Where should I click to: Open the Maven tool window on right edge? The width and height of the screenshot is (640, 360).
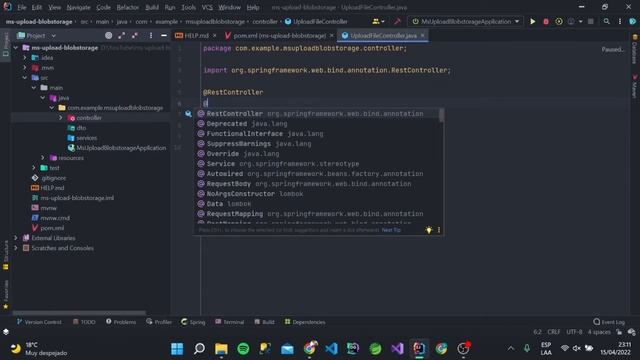click(x=634, y=87)
